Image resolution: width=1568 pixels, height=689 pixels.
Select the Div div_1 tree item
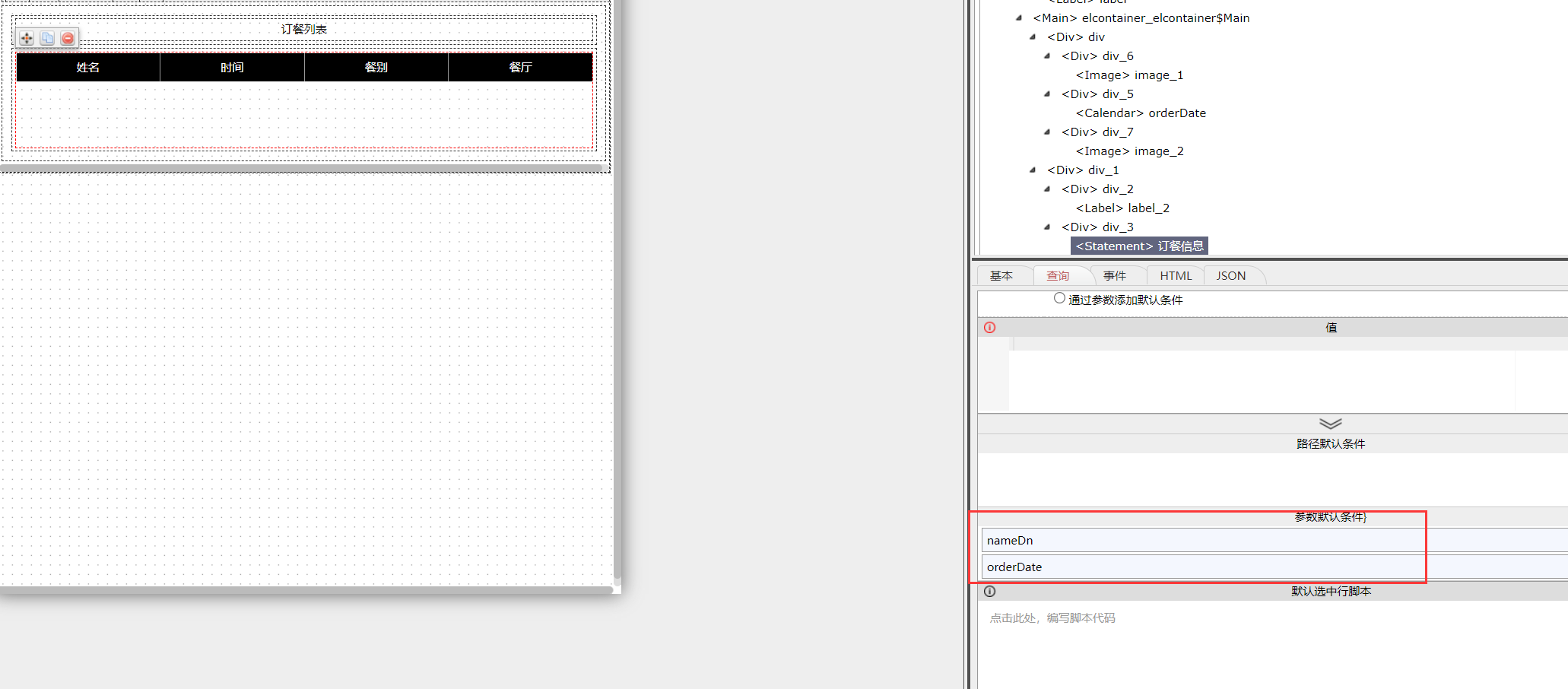pos(1083,170)
